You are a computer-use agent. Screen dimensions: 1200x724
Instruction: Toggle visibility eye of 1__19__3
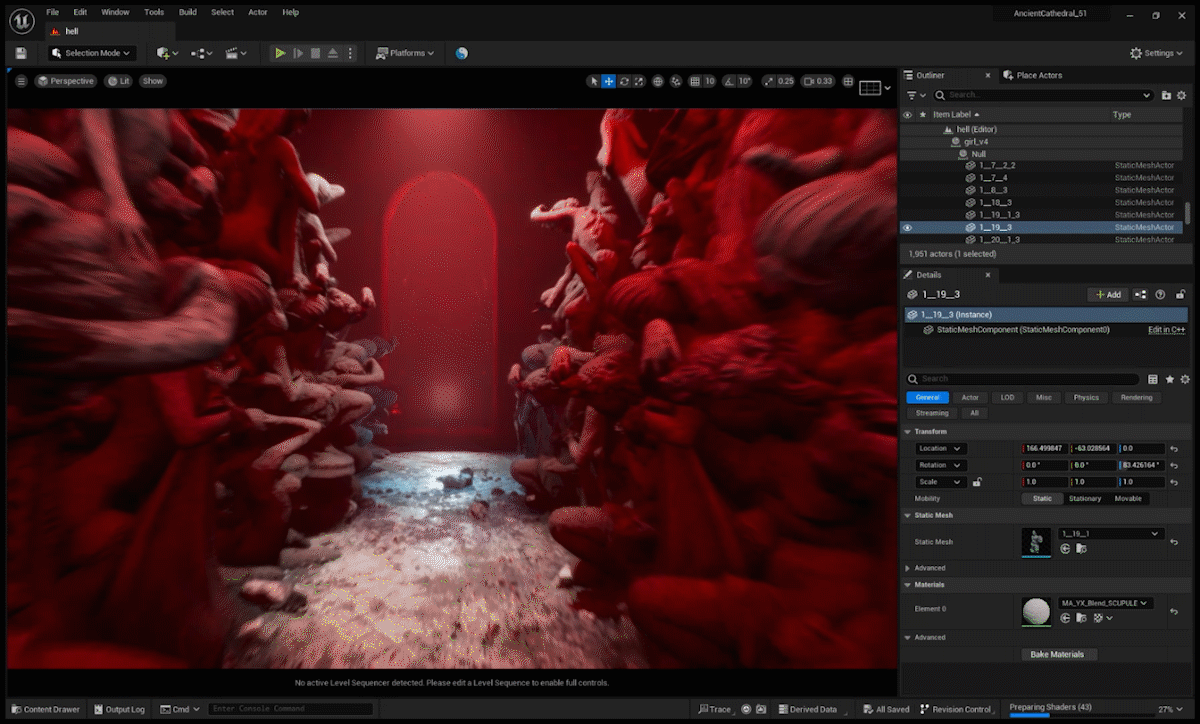point(908,227)
